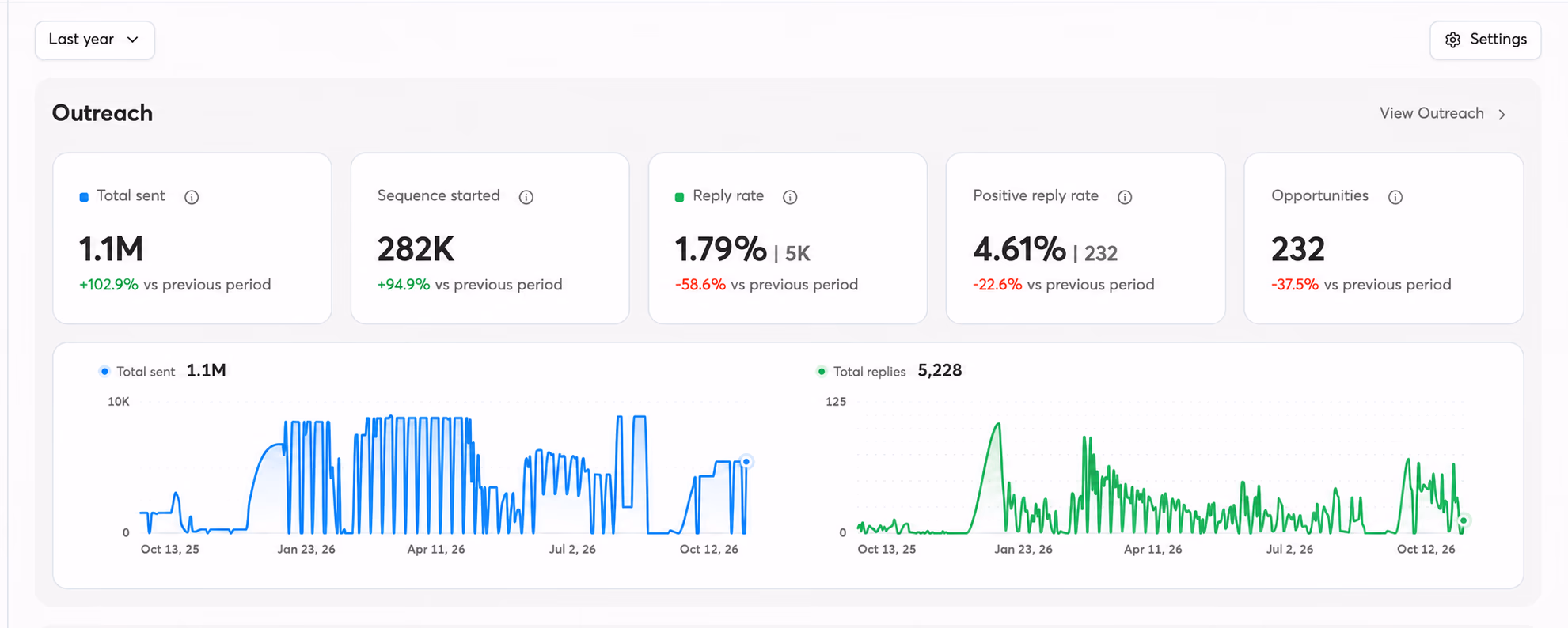
Task: Show info for Sequence started
Action: (x=526, y=197)
